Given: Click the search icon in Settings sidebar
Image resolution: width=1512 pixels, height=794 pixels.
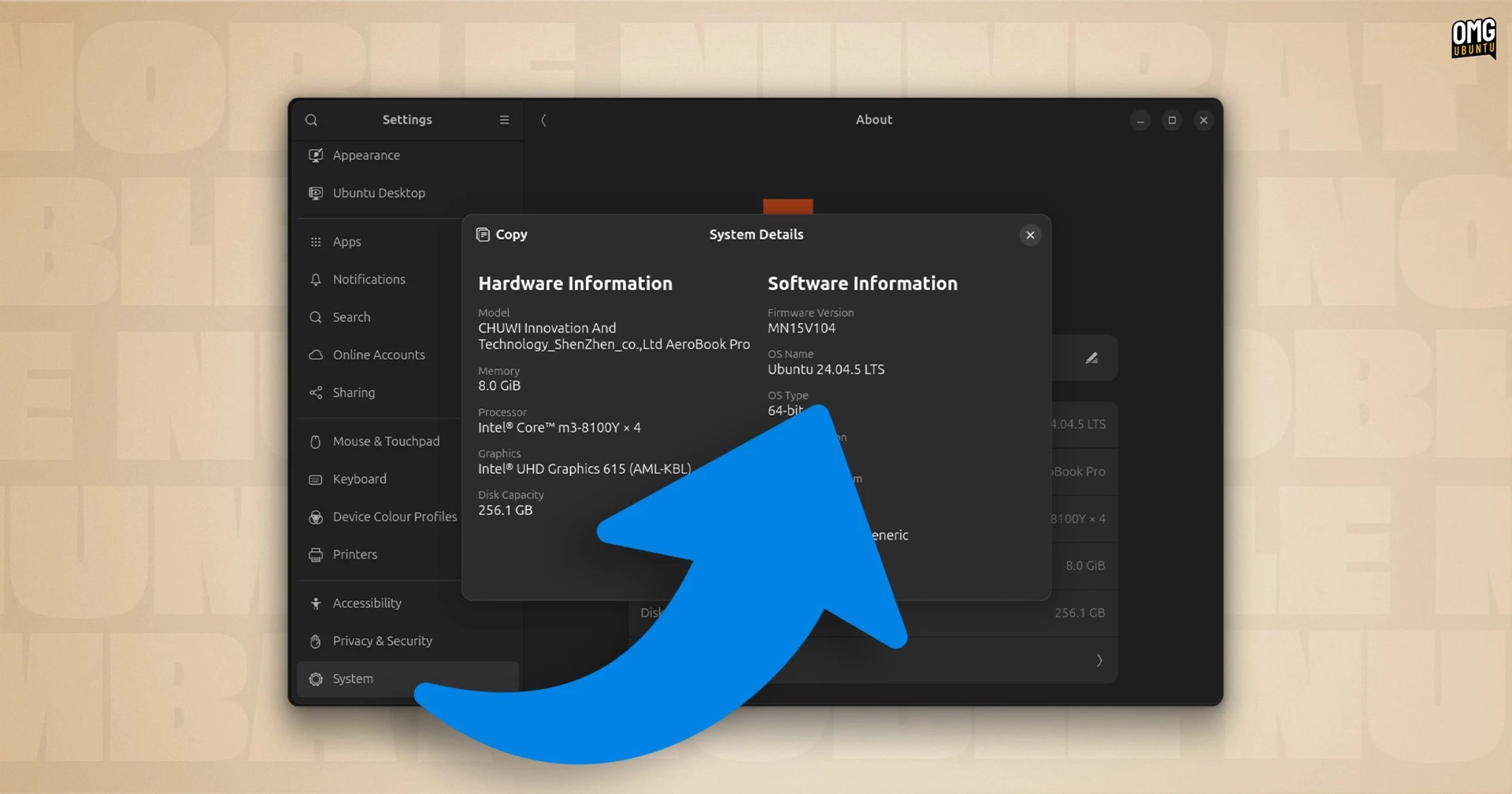Looking at the screenshot, I should pos(311,120).
